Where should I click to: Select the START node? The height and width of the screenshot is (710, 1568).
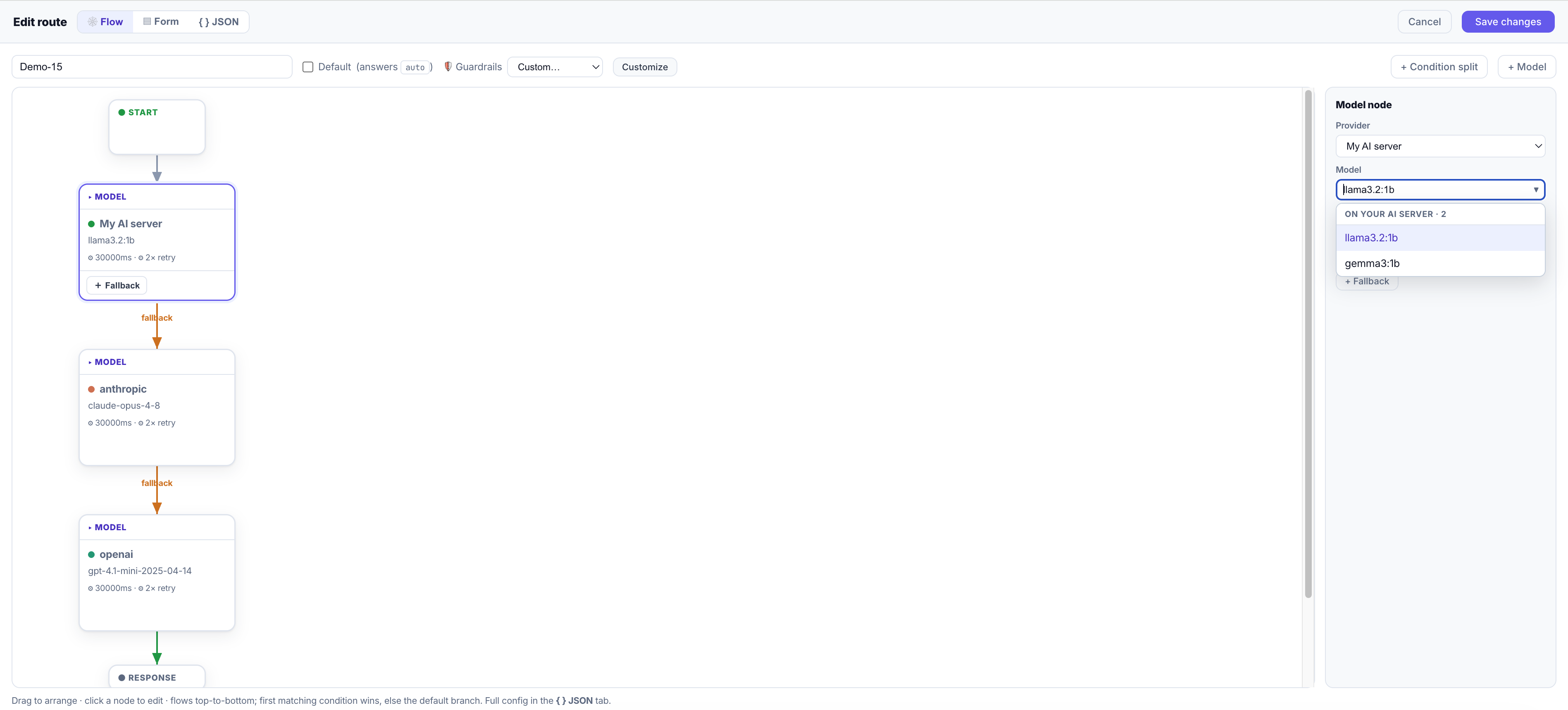157,126
